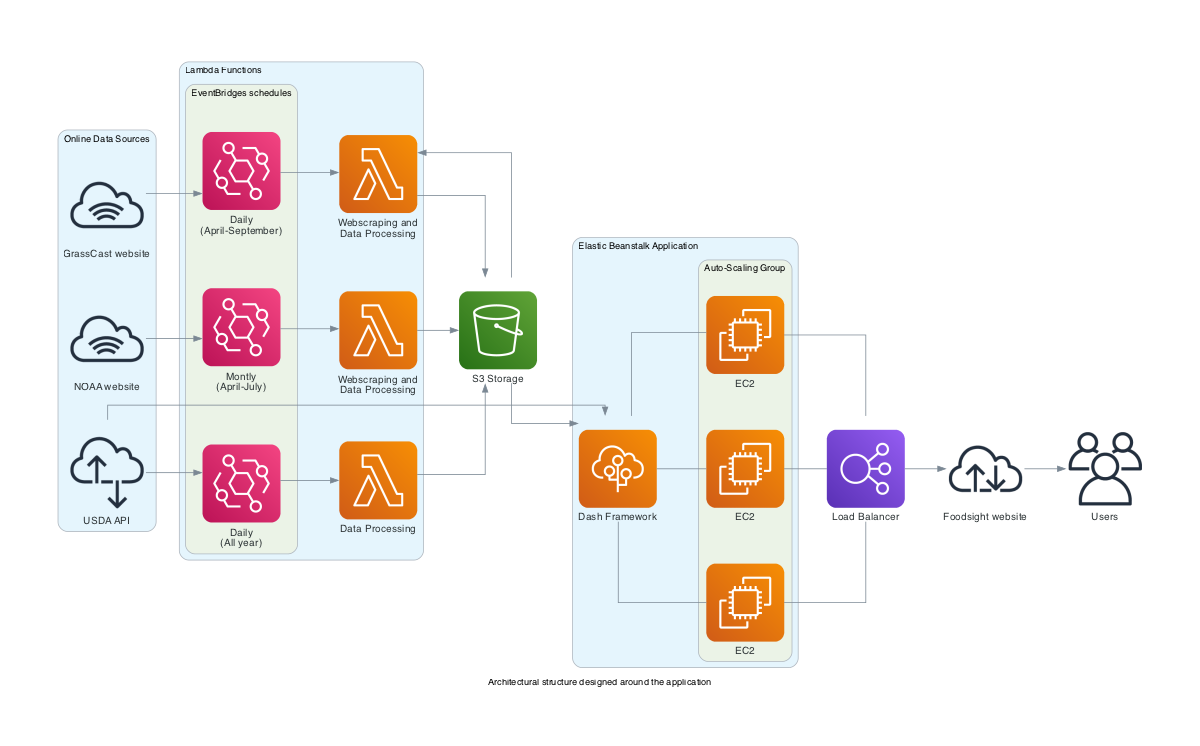Viewport: 1200px width, 746px height.
Task: Select the "Load Balancer" label
Action: [x=866, y=517]
